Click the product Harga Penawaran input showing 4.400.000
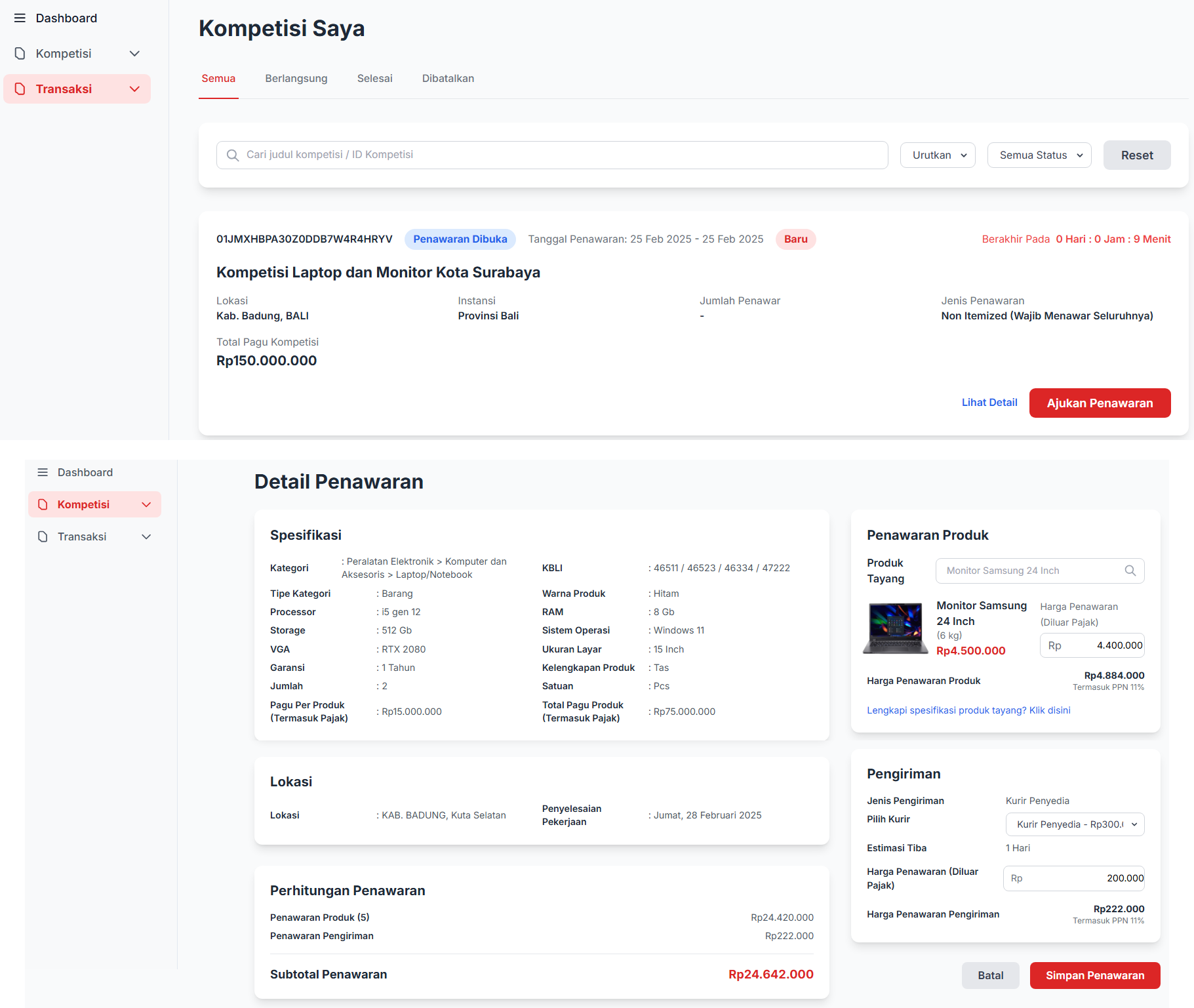This screenshot has height=1008, width=1194. (x=1092, y=645)
